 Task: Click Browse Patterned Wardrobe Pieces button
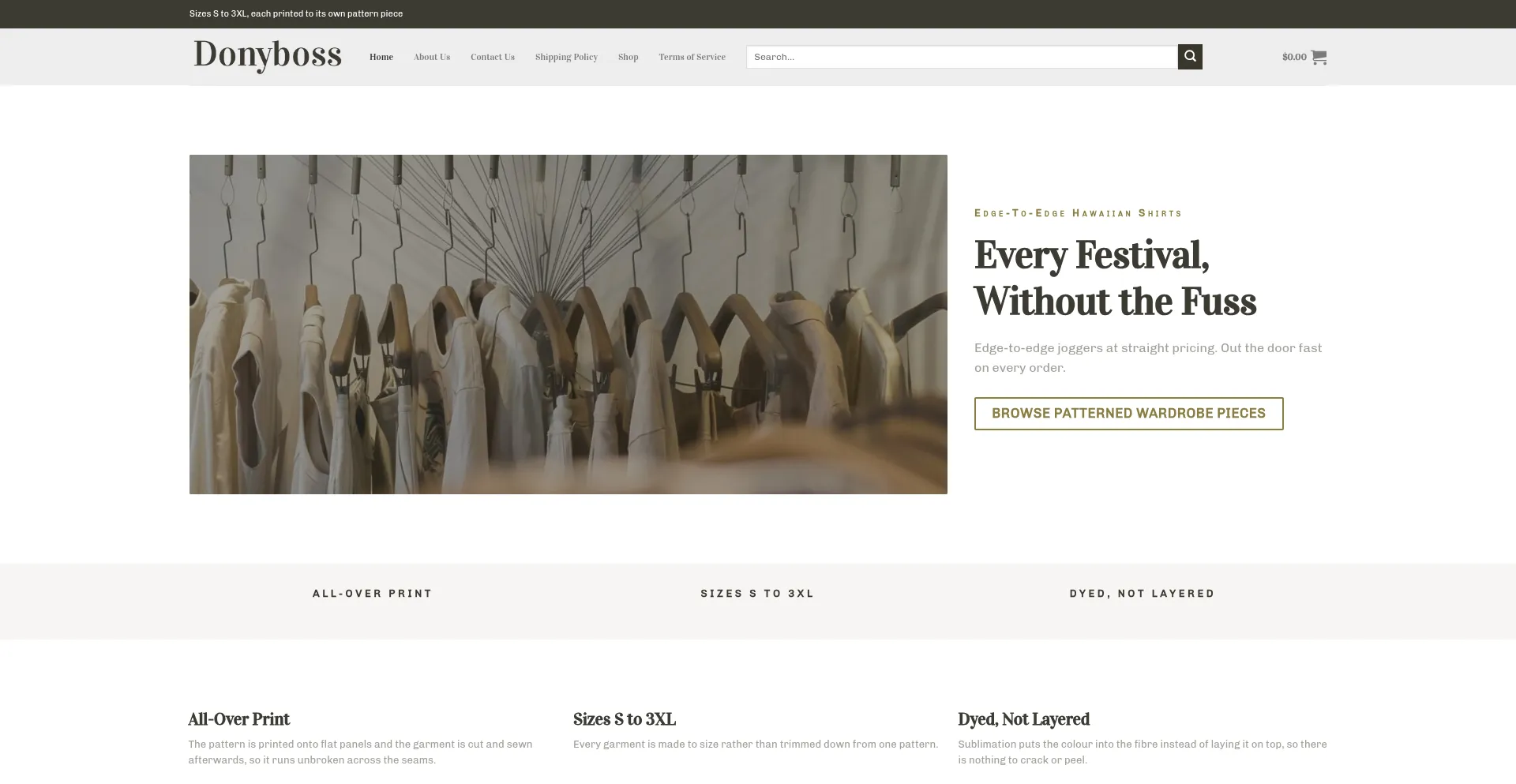(1129, 414)
